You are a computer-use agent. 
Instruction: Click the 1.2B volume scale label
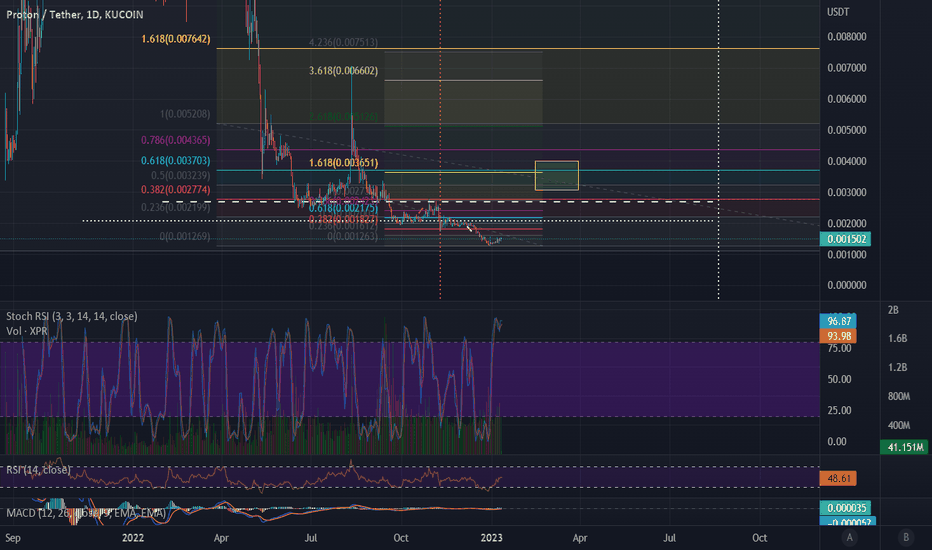tap(898, 367)
